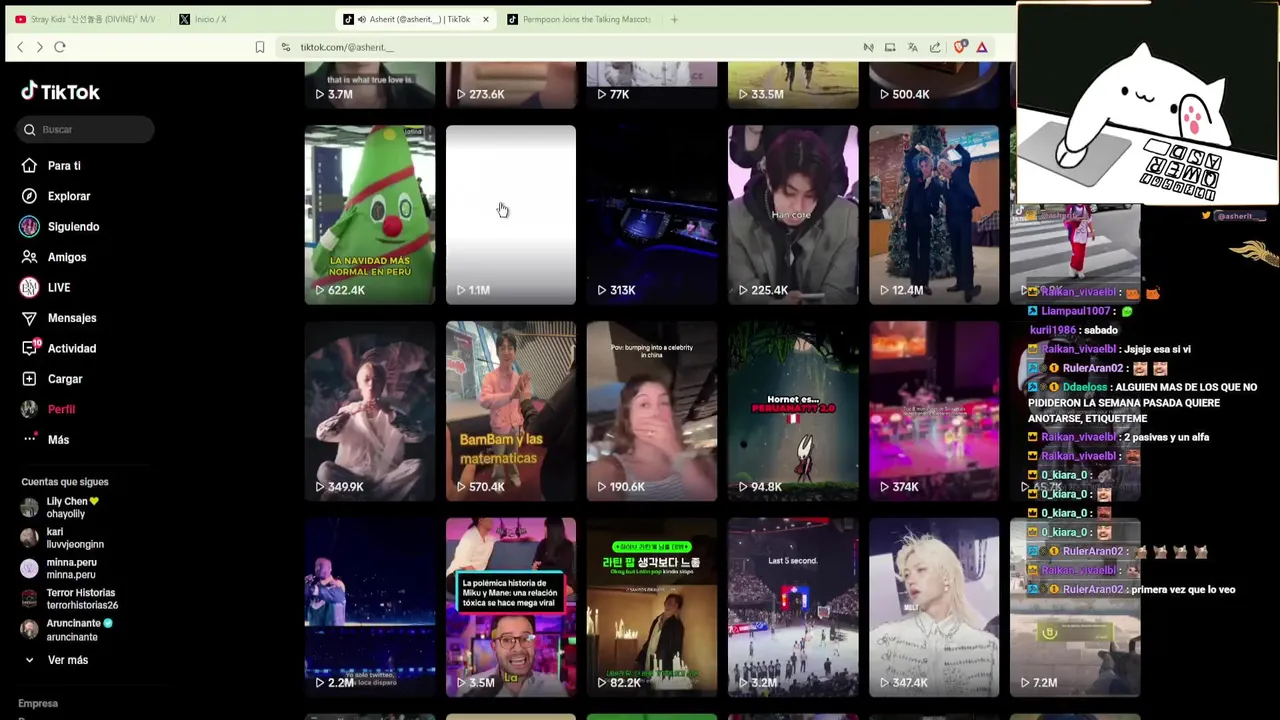Screen dimensions: 1280x720
Task: Switch to Pompoon Talking Mascots tab
Action: tap(578, 19)
